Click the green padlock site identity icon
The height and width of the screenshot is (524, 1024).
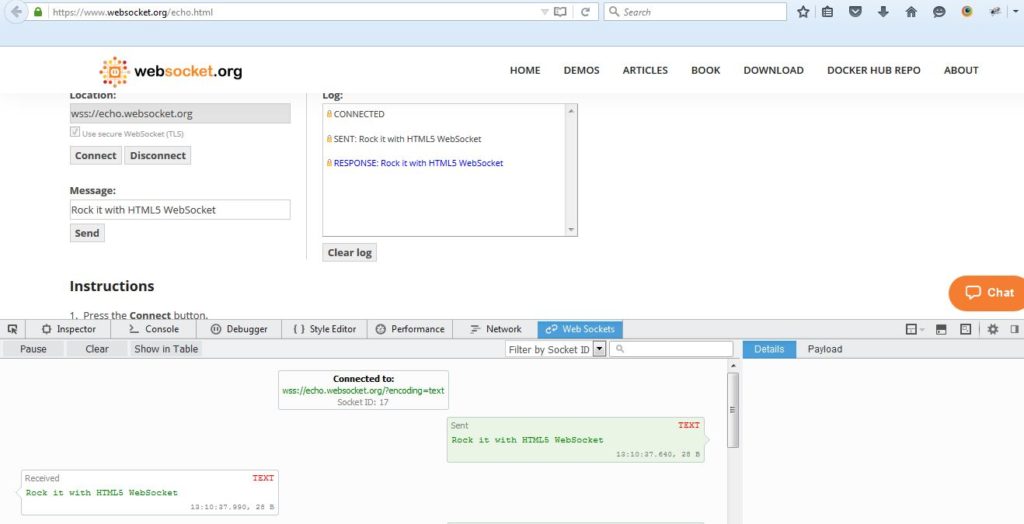coord(39,12)
